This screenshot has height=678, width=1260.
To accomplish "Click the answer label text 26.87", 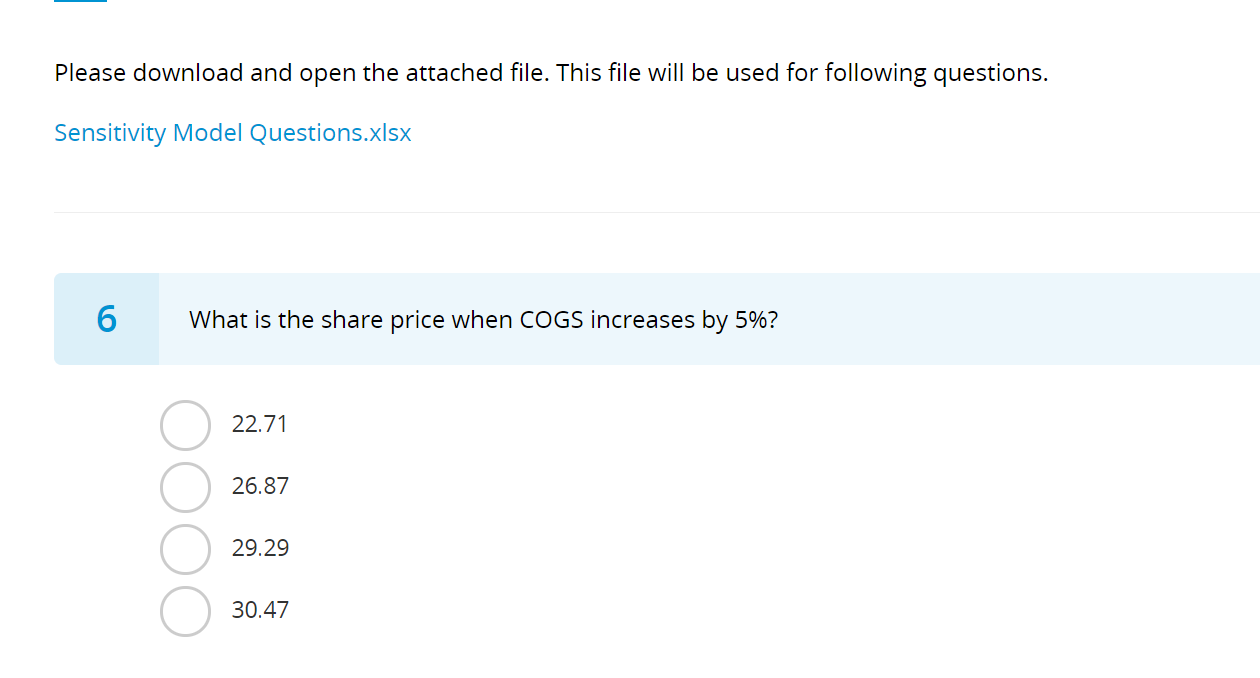I will tap(259, 486).
